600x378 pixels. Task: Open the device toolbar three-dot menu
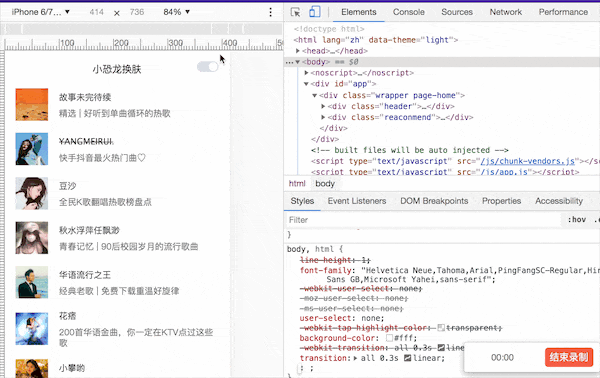pyautogui.click(x=271, y=12)
